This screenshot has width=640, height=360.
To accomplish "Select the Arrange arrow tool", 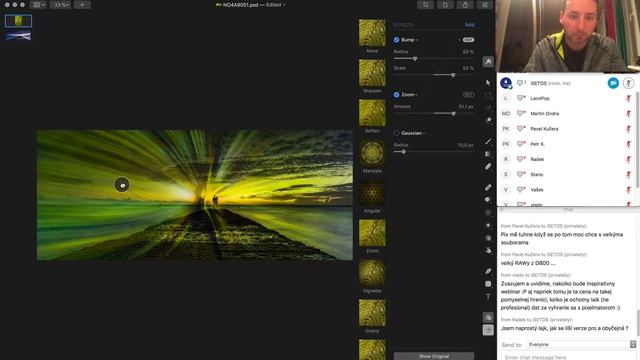I will 488,82.
